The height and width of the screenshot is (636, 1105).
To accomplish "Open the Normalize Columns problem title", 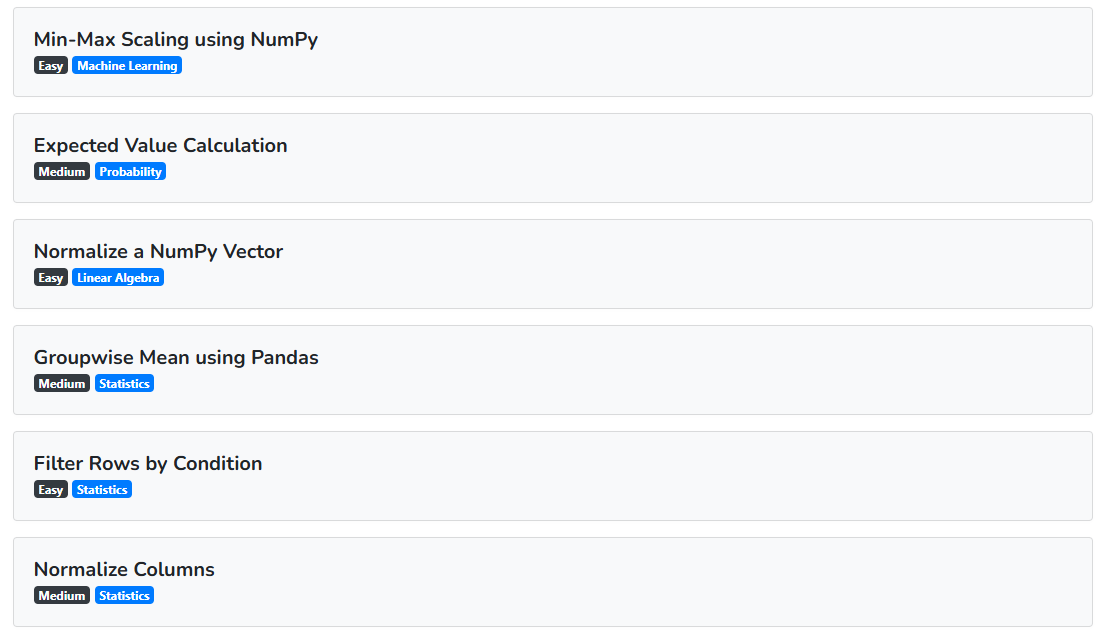I will coord(124,570).
